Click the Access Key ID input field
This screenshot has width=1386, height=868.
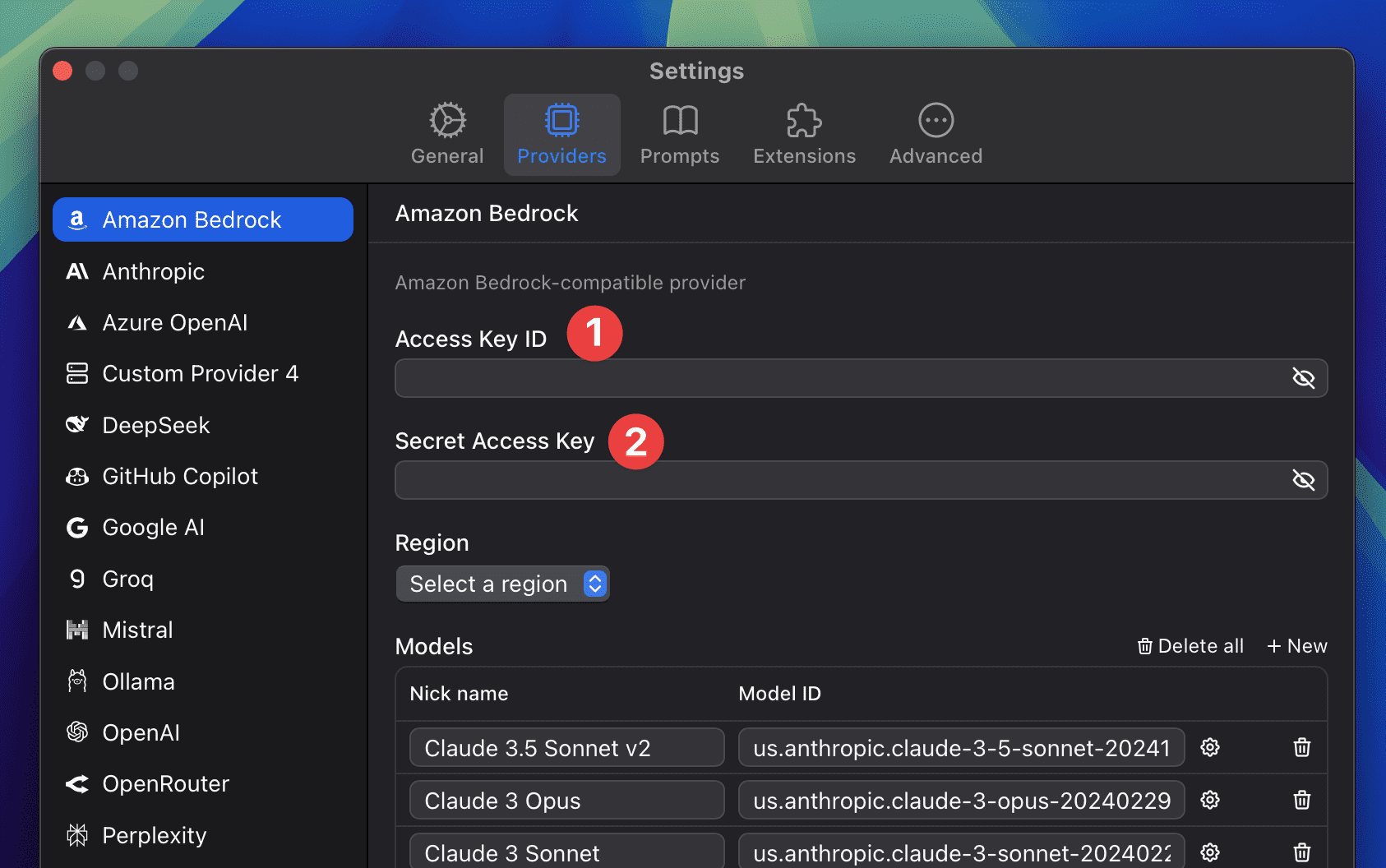839,378
